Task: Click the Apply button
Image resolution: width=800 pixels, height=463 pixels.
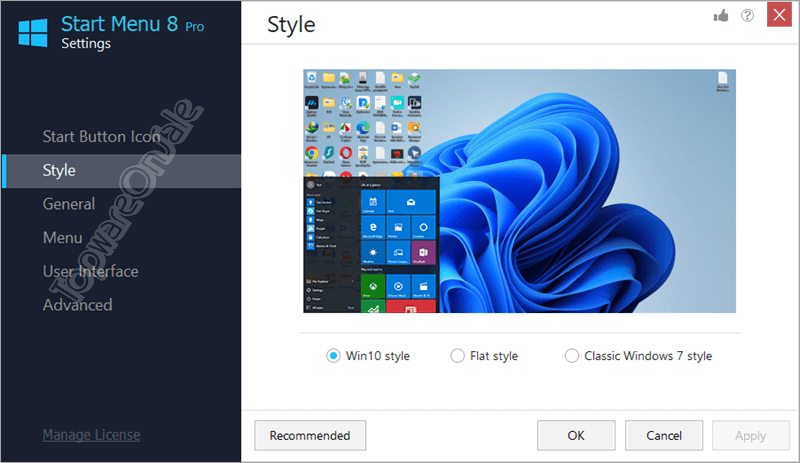Action: (x=751, y=435)
